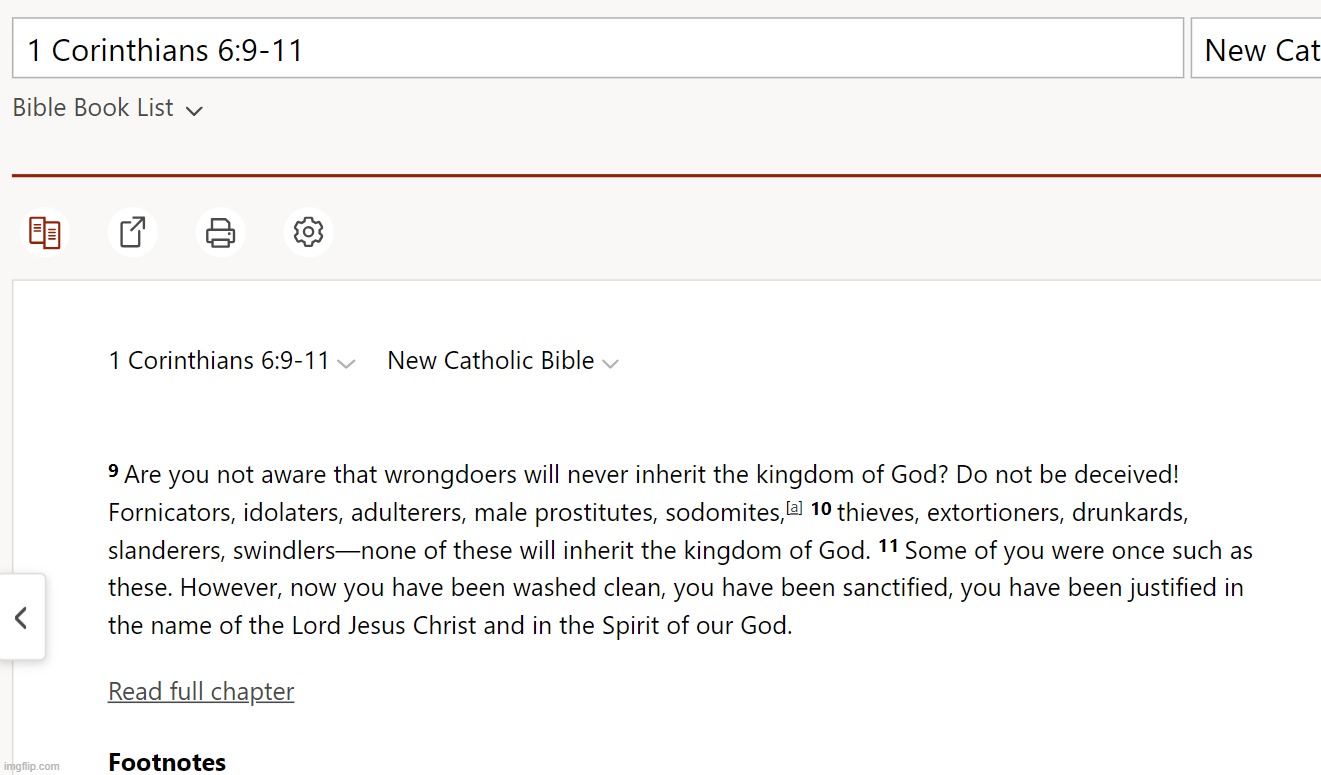Click the phrase Lord Jesus Christ
The height and width of the screenshot is (775, 1321).
[387, 626]
